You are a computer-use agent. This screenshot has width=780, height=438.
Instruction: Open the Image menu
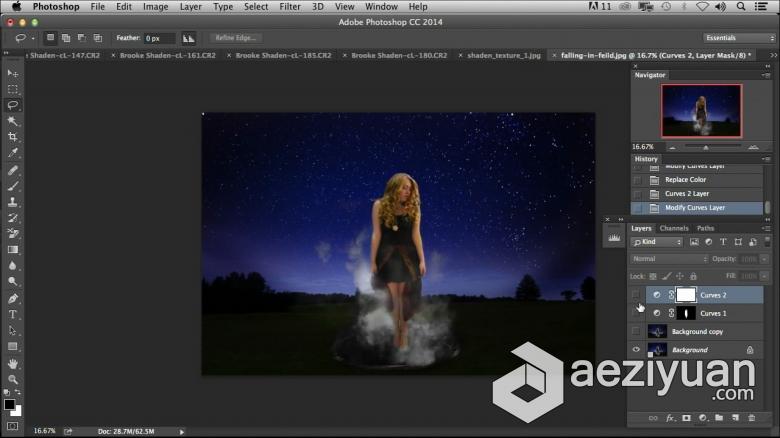pyautogui.click(x=156, y=6)
